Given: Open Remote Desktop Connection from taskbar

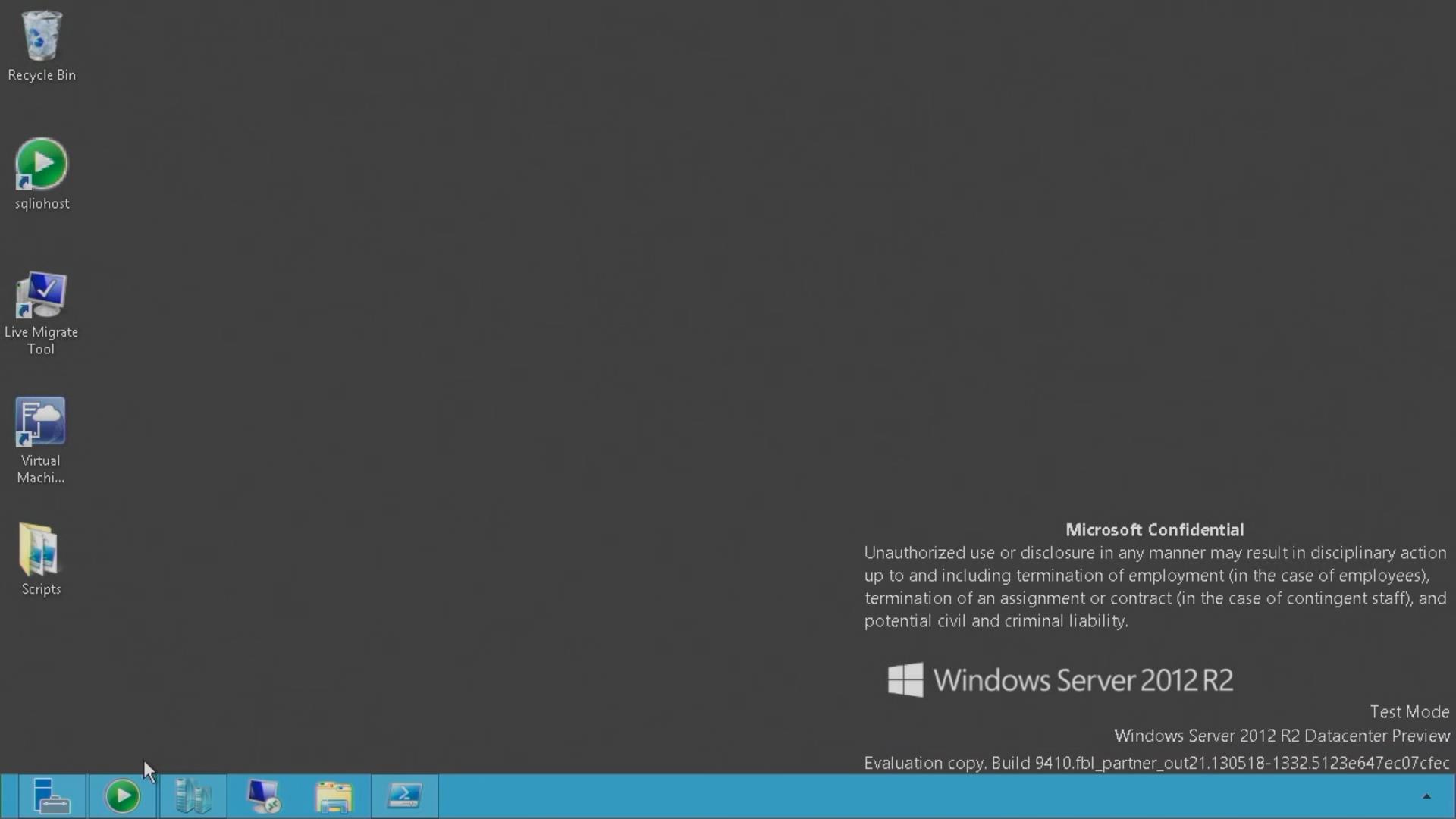Looking at the screenshot, I should [x=263, y=796].
